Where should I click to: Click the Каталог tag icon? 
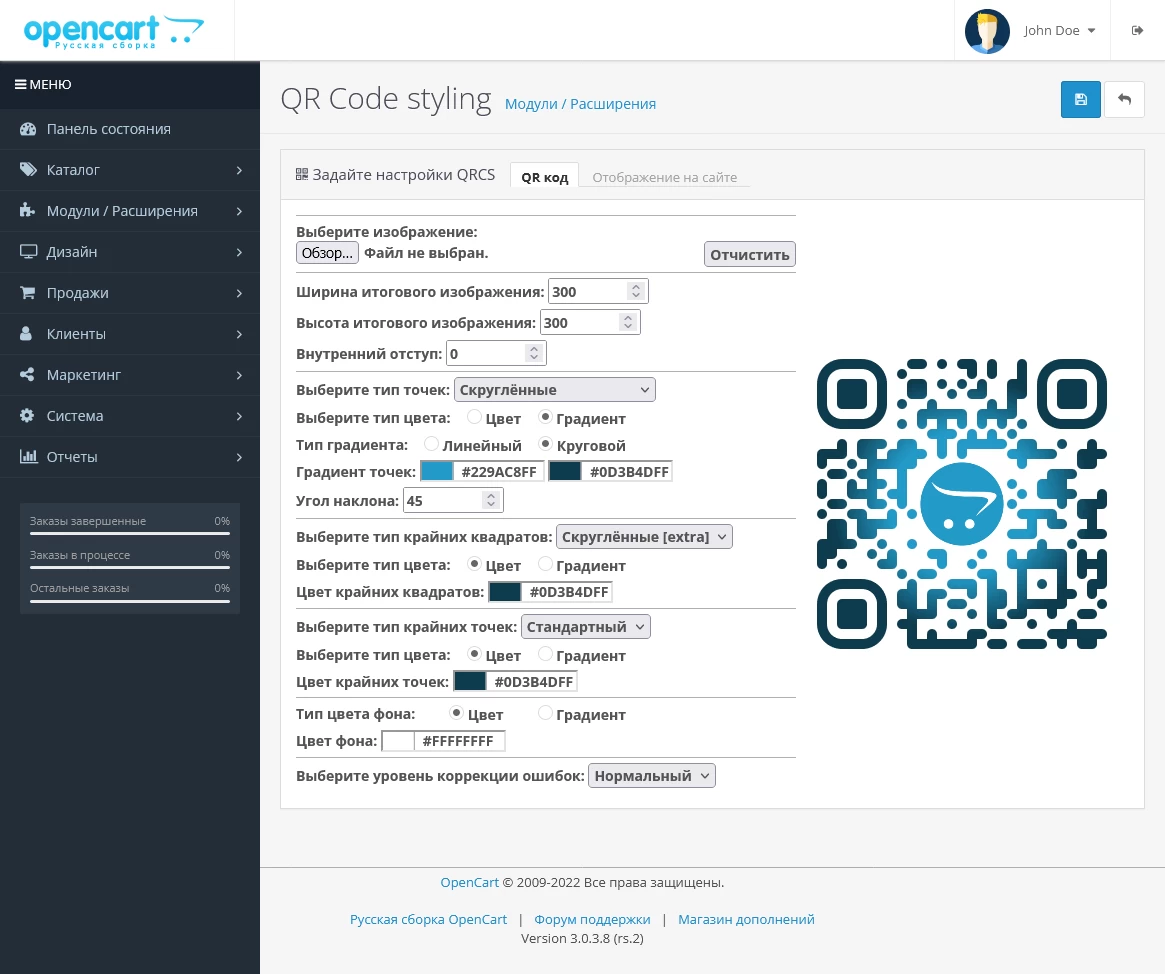pyautogui.click(x=27, y=170)
